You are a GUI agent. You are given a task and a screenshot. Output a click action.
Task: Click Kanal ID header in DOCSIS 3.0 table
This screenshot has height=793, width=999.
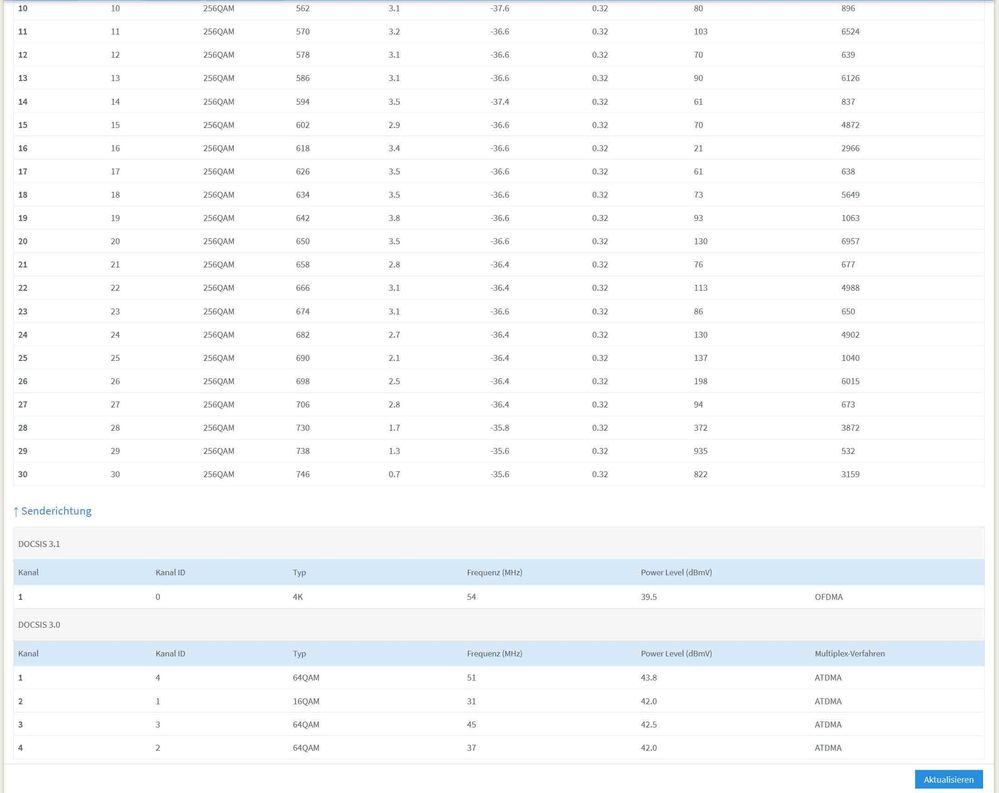pos(170,654)
